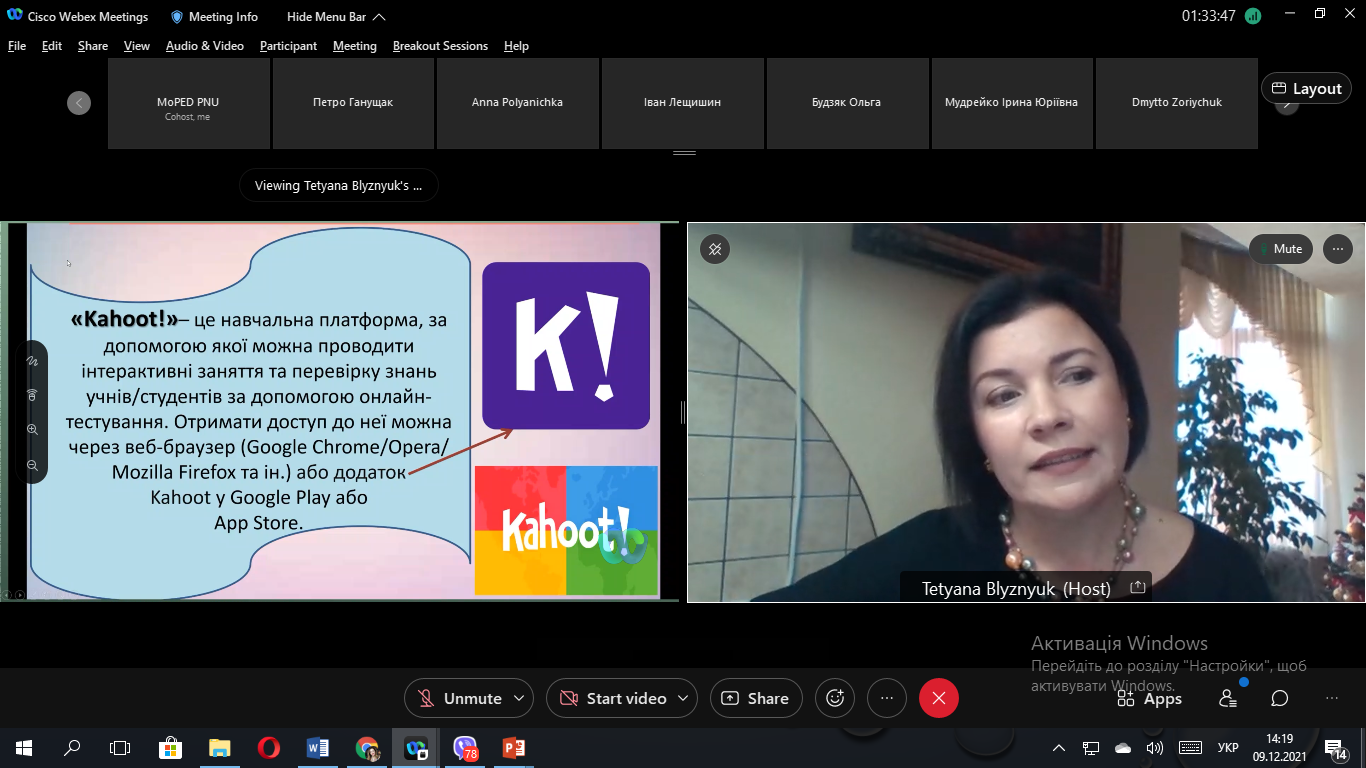Expand the video options arrow next to Start video
Image resolution: width=1366 pixels, height=768 pixels.
(x=683, y=698)
